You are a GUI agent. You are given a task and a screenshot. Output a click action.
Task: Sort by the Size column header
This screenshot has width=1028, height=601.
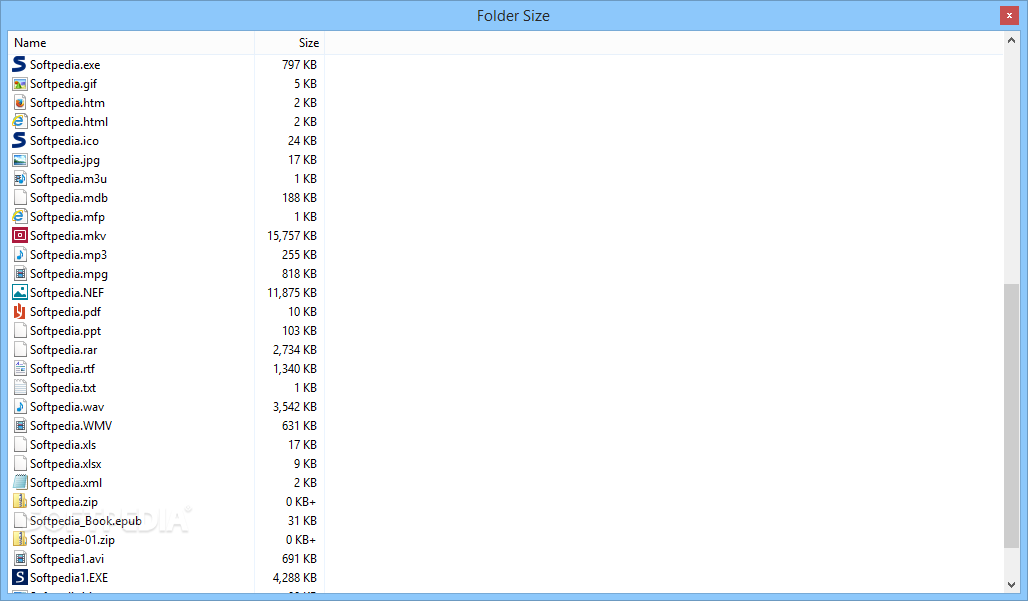pos(290,43)
